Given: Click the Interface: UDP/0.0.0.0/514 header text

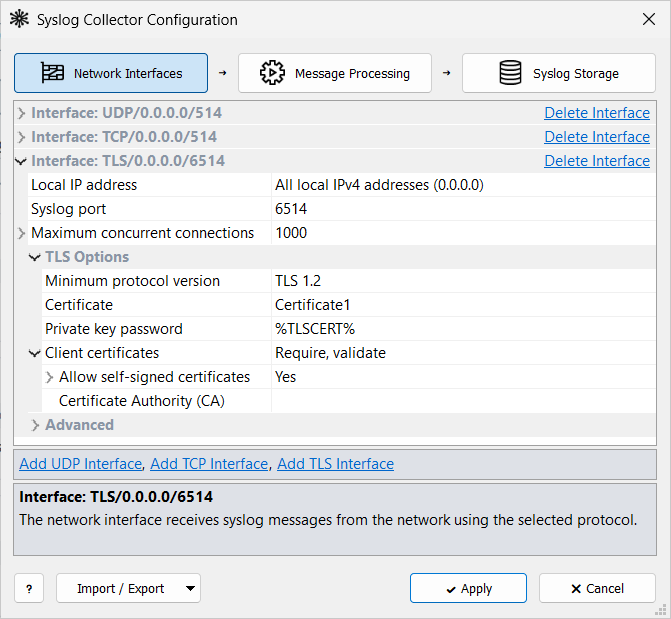Looking at the screenshot, I should coord(127,113).
